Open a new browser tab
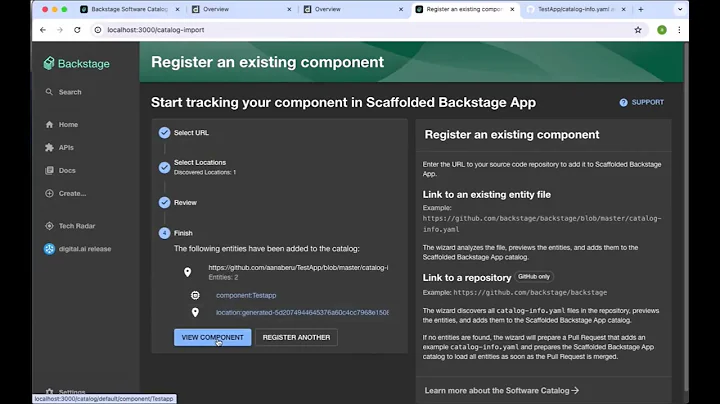This screenshot has height=404, width=720. point(641,9)
